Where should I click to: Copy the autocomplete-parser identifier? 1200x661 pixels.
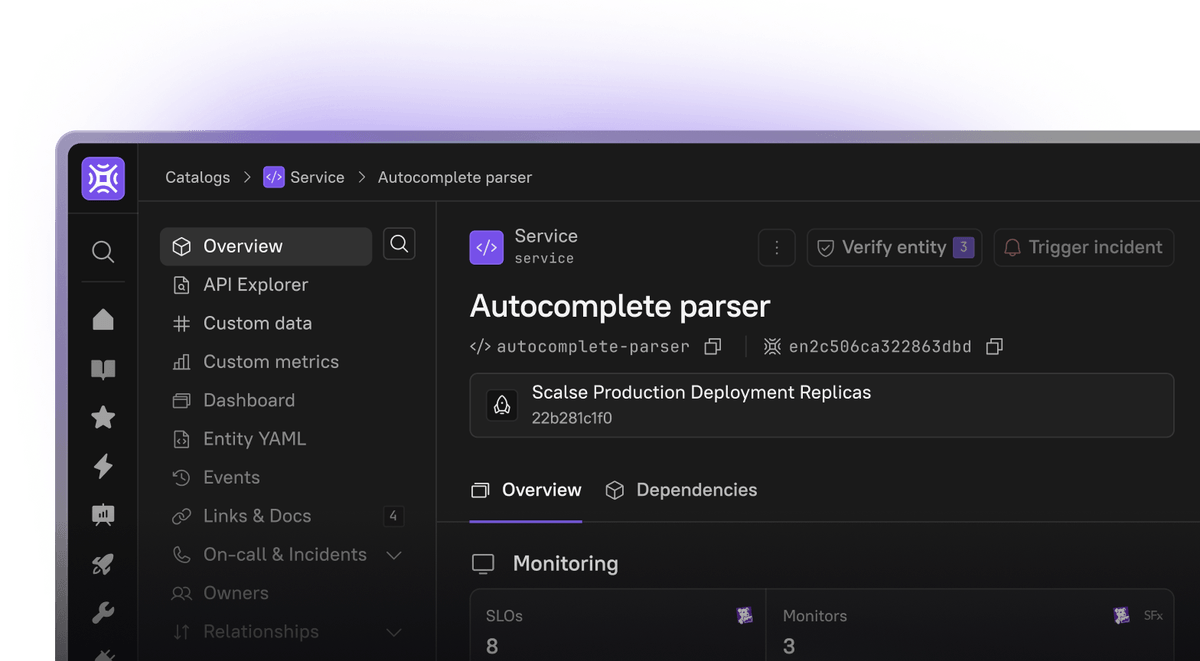tap(712, 346)
